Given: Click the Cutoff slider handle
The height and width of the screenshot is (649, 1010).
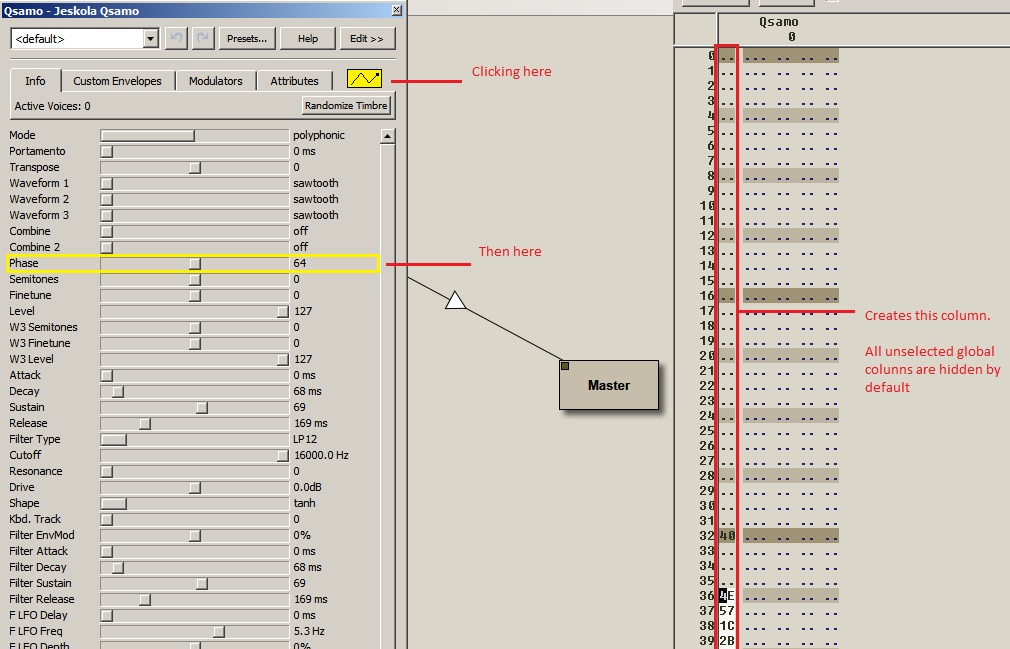Looking at the screenshot, I should [283, 455].
